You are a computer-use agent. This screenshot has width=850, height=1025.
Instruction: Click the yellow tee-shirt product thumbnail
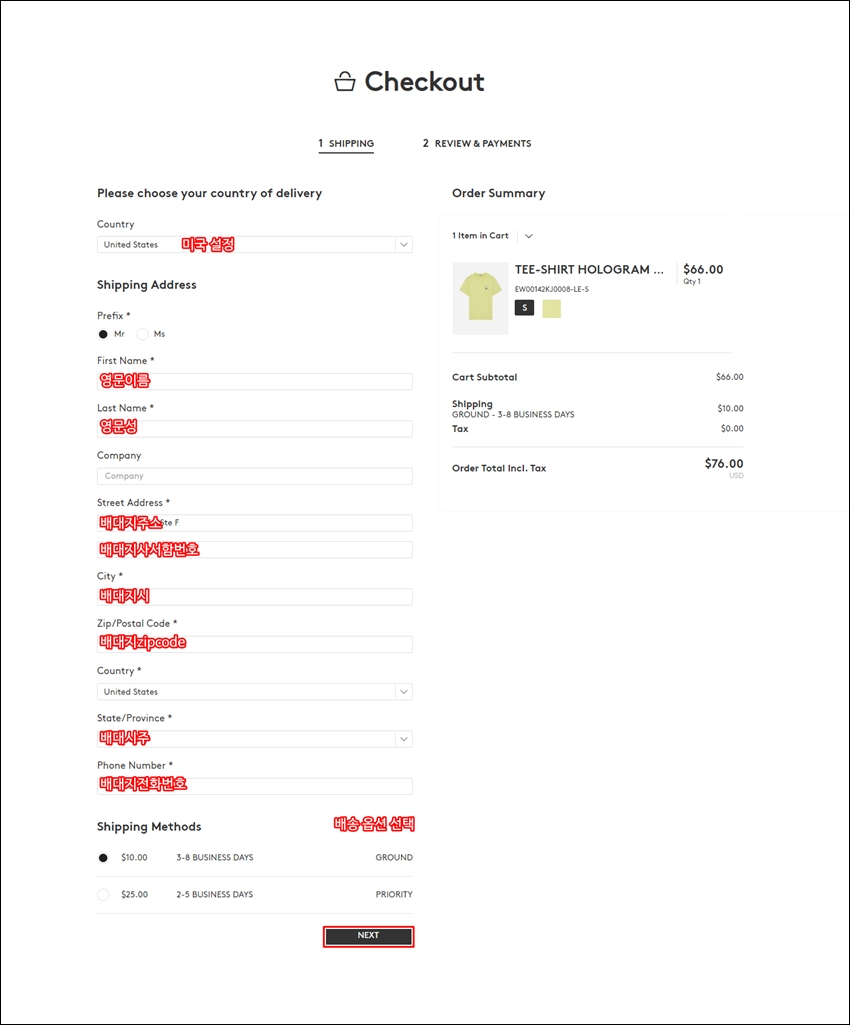coord(480,298)
